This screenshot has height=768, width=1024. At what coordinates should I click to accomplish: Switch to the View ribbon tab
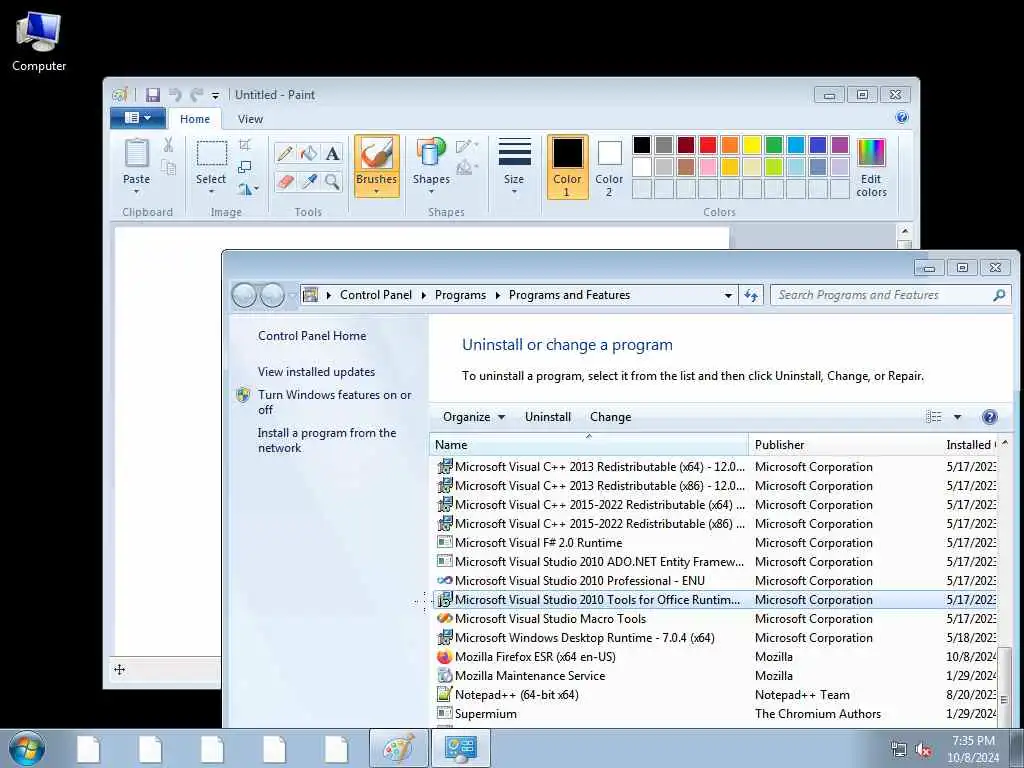pos(250,119)
